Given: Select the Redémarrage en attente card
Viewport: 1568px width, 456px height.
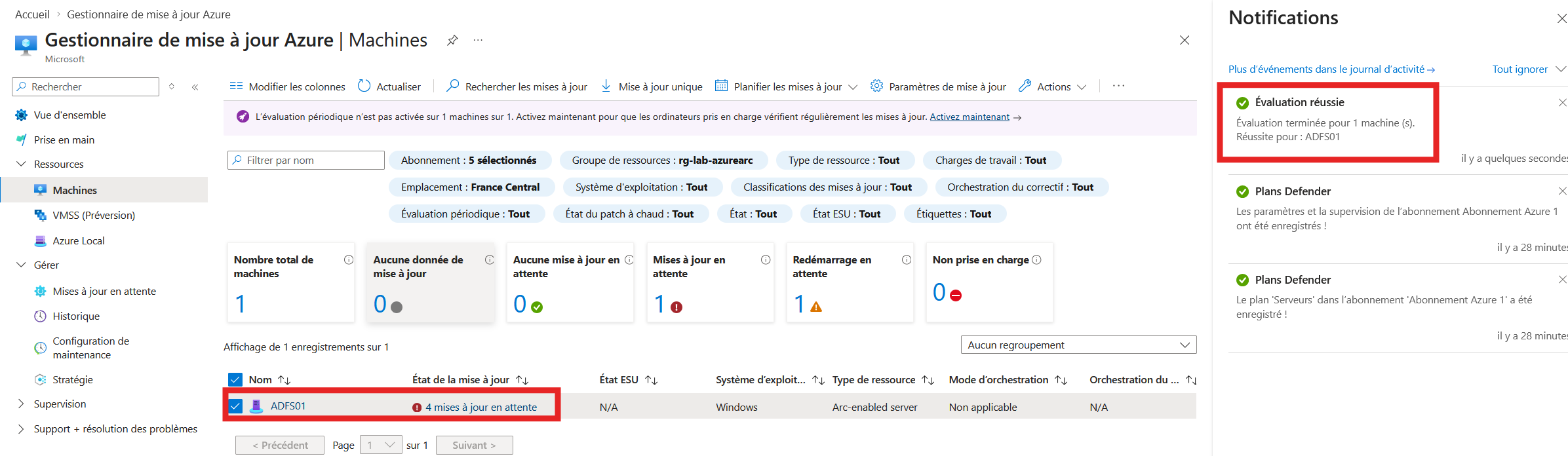Looking at the screenshot, I should click(850, 282).
